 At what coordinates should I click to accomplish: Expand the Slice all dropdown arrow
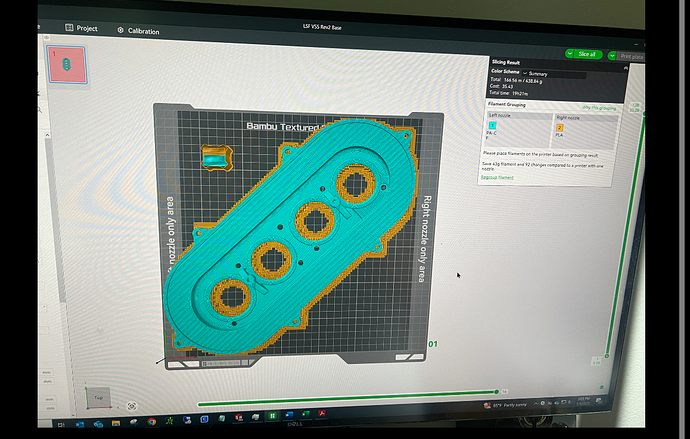coord(570,54)
